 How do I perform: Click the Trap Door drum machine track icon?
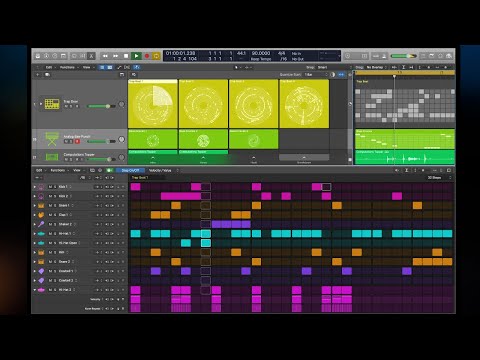[x=52, y=104]
